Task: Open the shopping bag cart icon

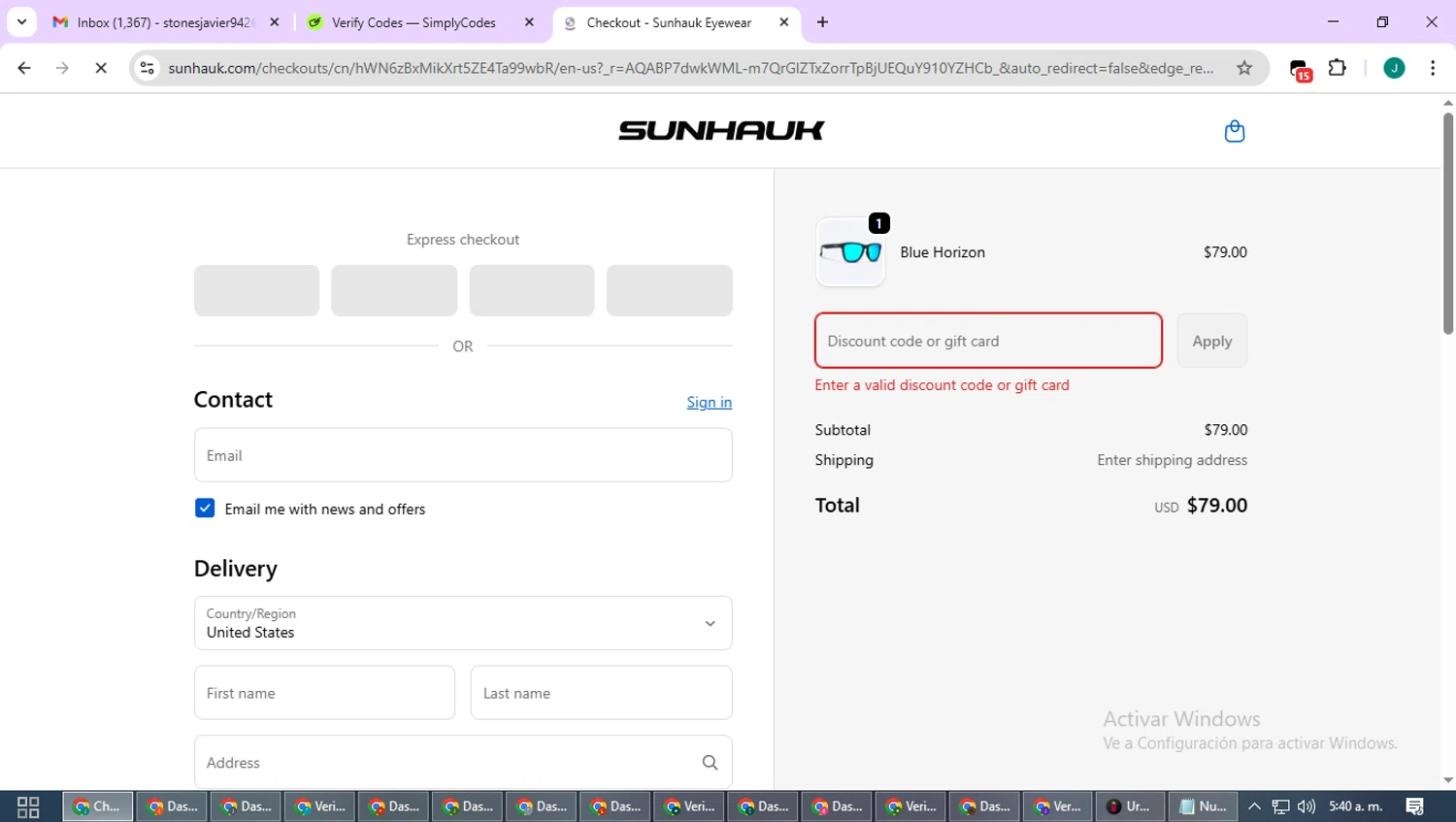Action: coord(1234,131)
